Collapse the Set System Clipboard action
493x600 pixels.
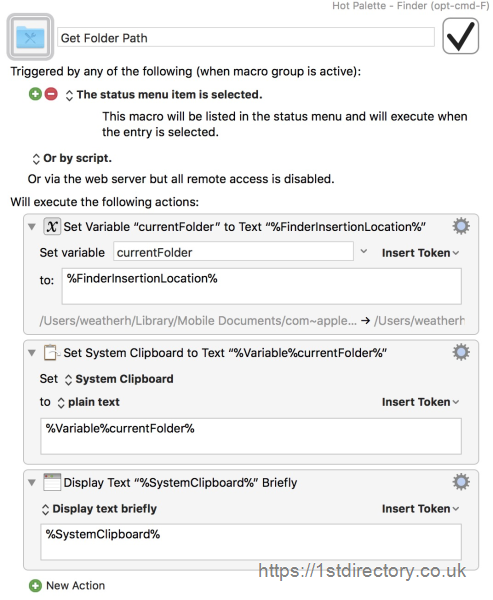[x=32, y=353]
